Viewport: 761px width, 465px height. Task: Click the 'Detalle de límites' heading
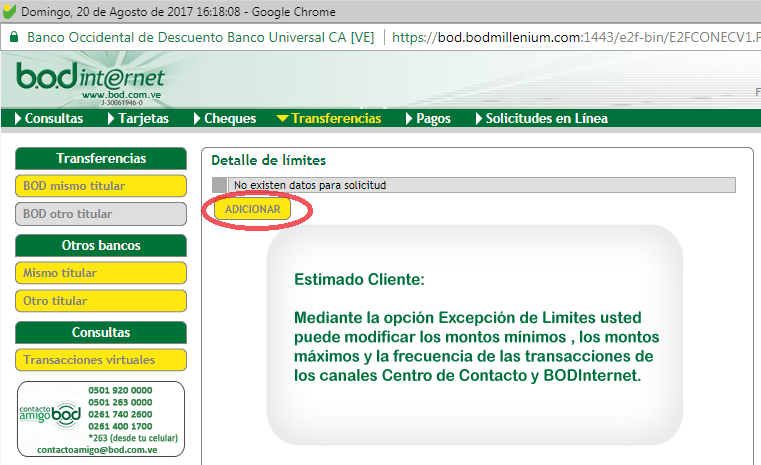tap(268, 160)
